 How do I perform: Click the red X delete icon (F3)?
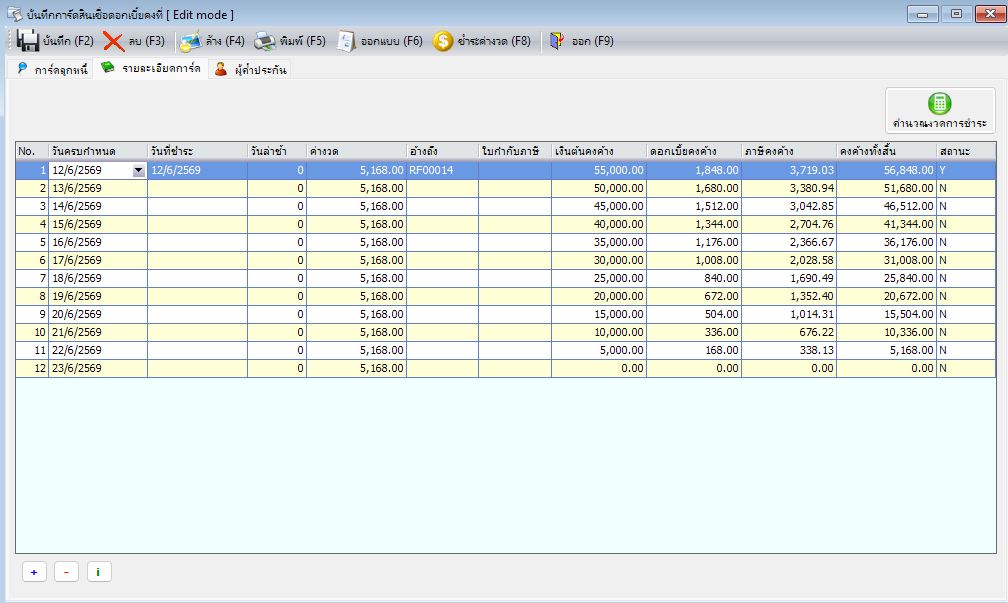113,42
